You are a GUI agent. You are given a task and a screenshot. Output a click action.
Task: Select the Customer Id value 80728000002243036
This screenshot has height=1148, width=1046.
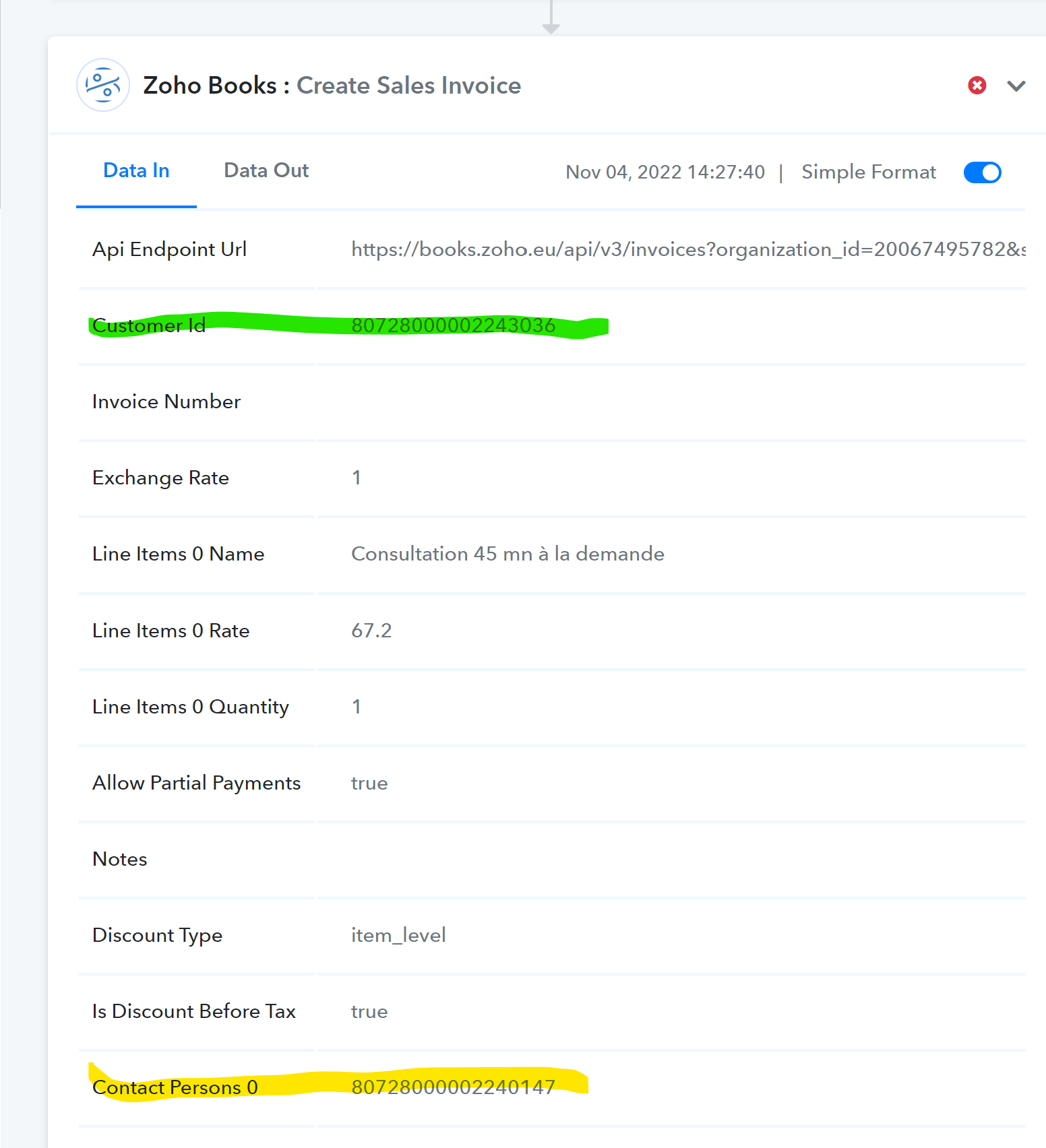pos(454,325)
